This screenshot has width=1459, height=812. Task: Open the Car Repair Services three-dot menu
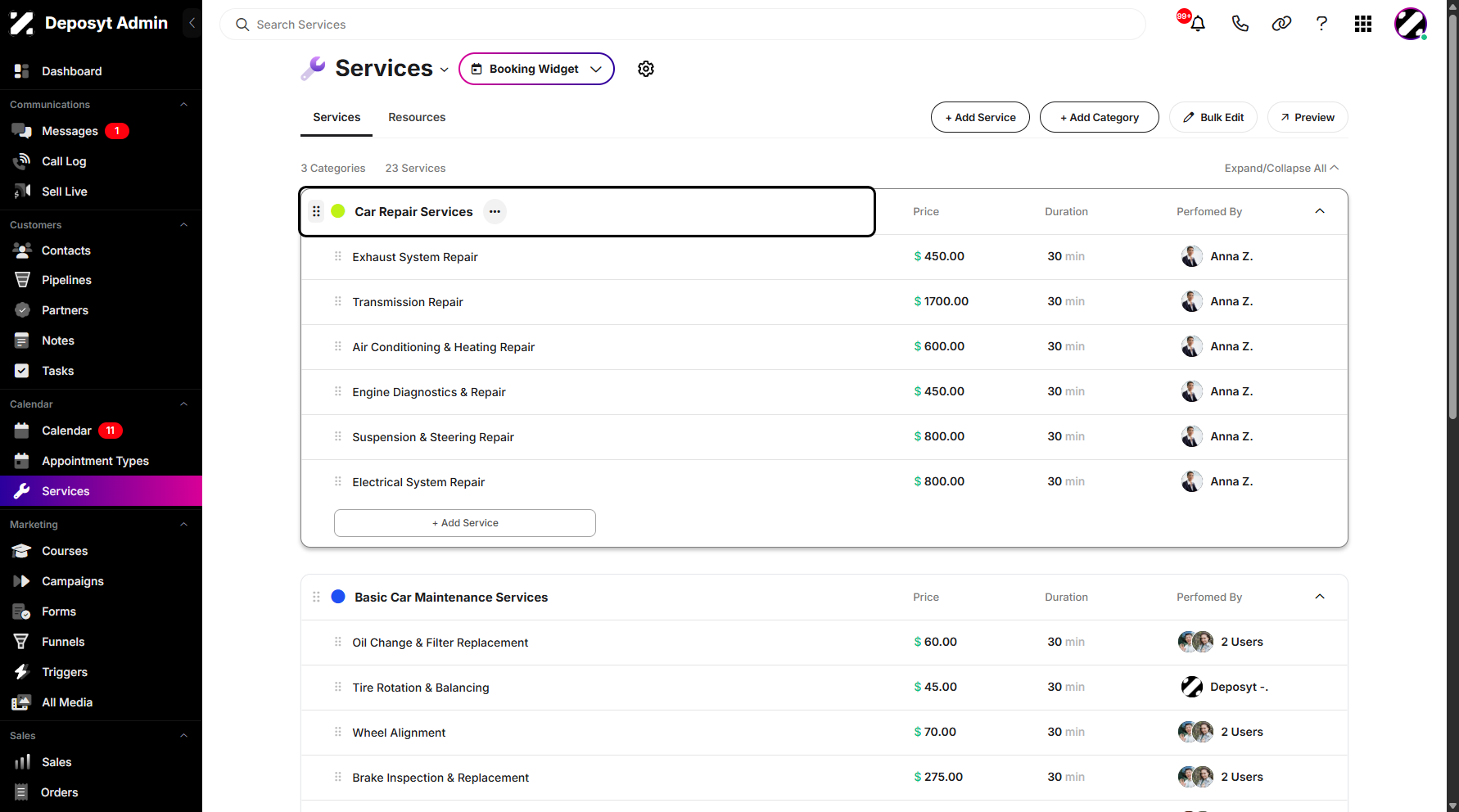(495, 211)
